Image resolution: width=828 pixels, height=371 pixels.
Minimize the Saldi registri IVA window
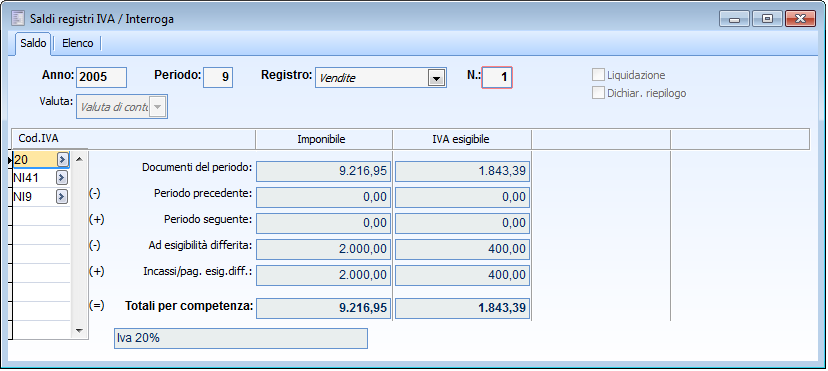[x=735, y=19]
